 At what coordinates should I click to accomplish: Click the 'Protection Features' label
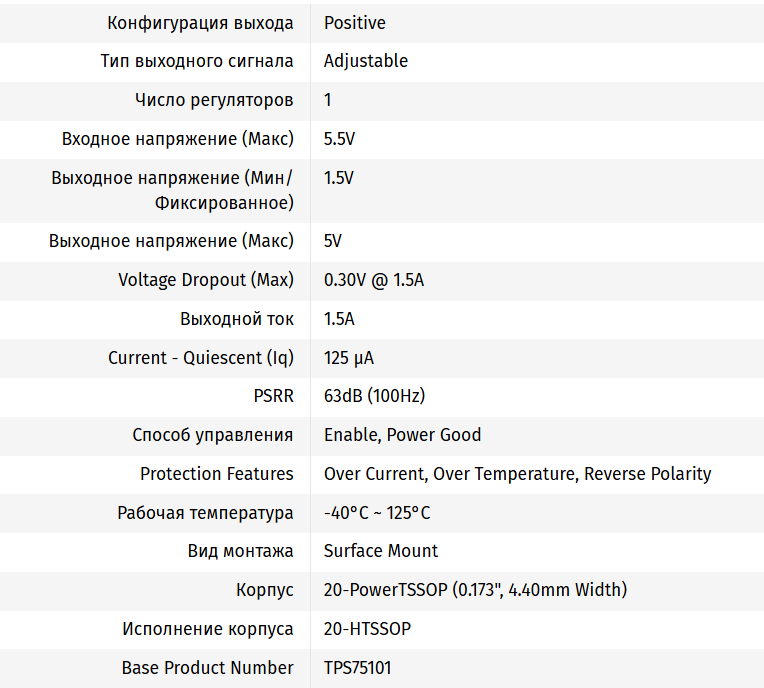(x=217, y=474)
